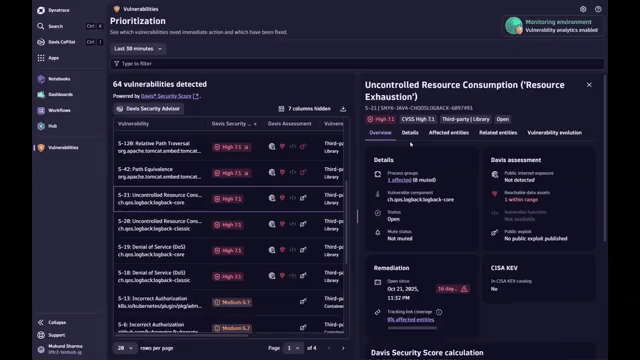Open Notebooks from the sidebar
Viewport: 640px width, 360px height.
pyautogui.click(x=59, y=79)
